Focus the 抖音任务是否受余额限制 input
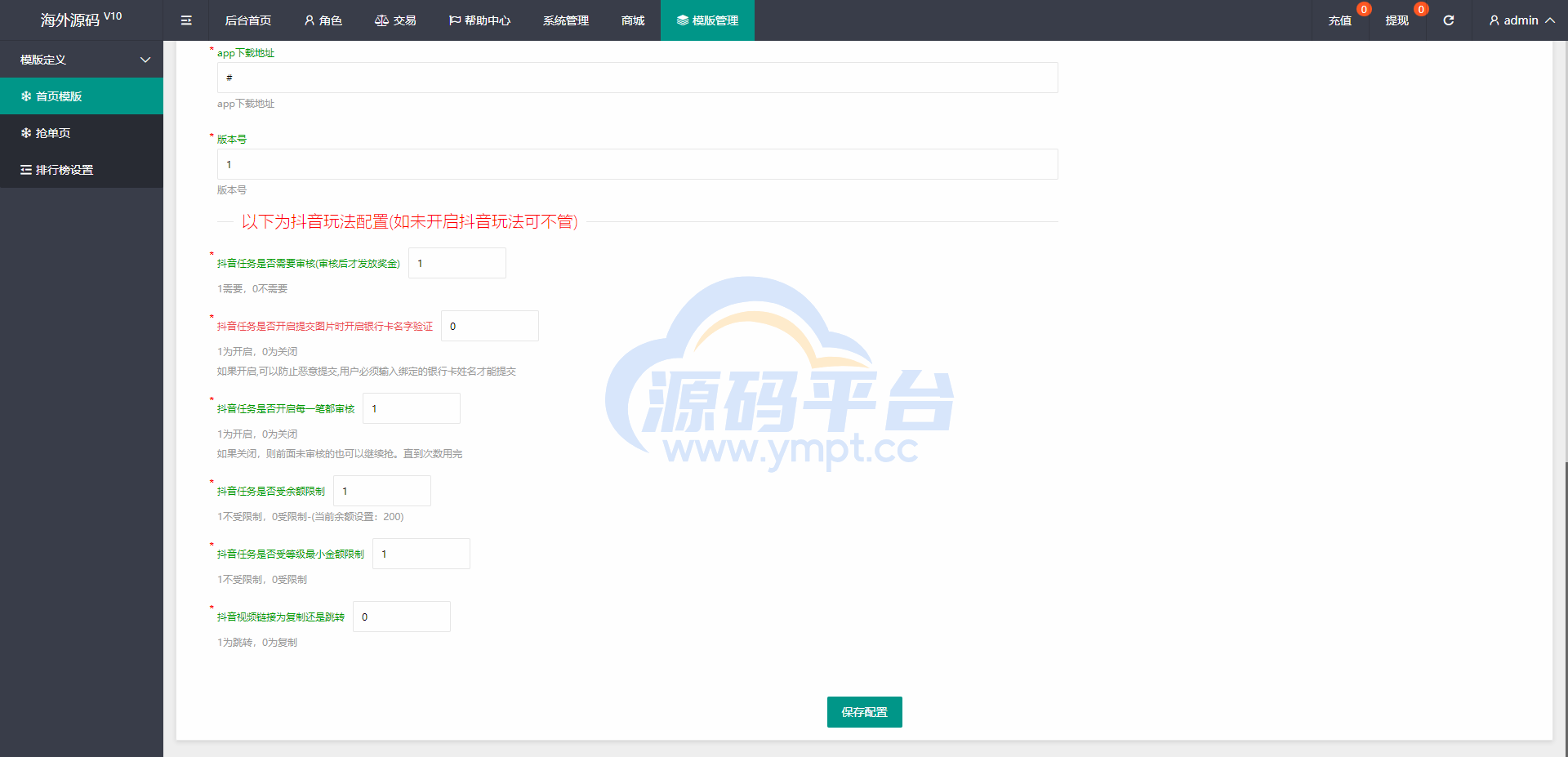Image resolution: width=1568 pixels, height=757 pixels. click(x=382, y=491)
